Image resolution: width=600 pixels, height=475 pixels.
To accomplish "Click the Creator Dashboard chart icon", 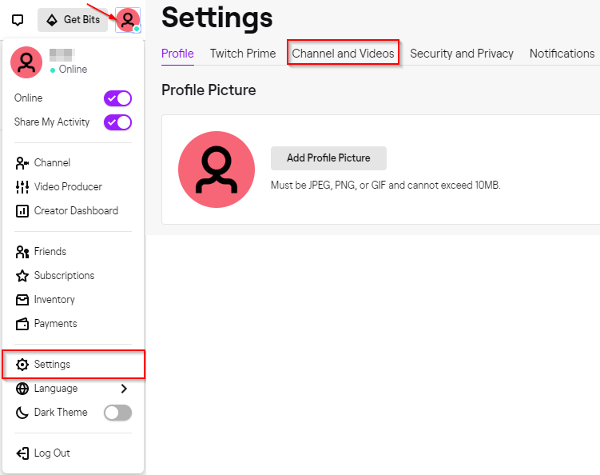I will pos(22,211).
